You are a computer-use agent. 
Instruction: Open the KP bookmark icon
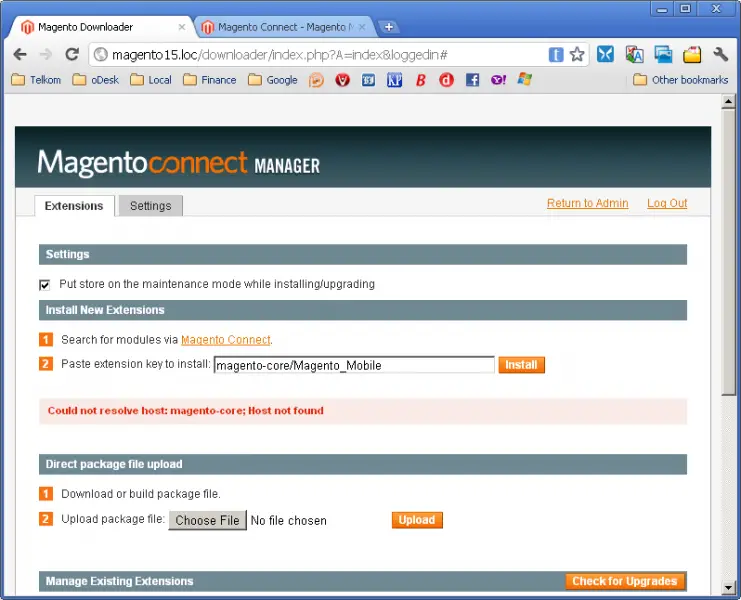[x=395, y=80]
